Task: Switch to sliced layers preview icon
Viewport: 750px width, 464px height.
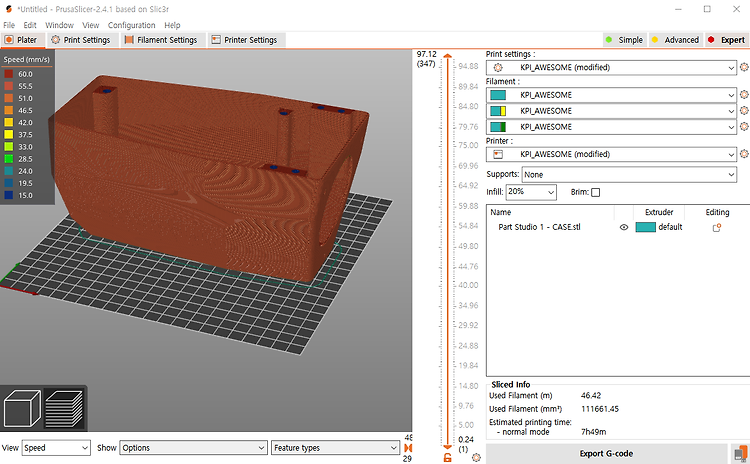Action: [x=64, y=408]
